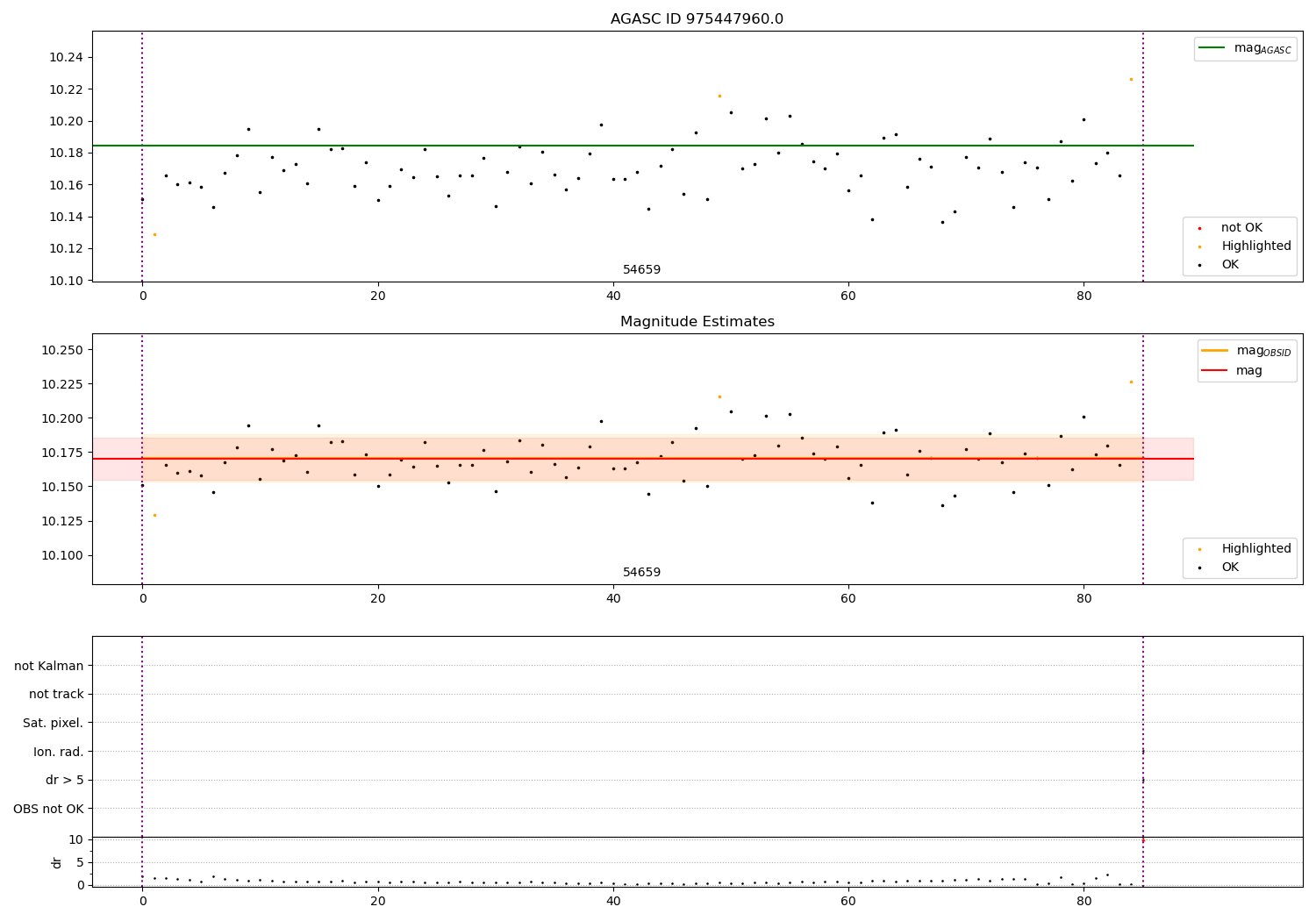Viewport: 1316px width, 921px height.
Task: Click the orange mag OBSID legend line sample
Action: coord(1214,351)
